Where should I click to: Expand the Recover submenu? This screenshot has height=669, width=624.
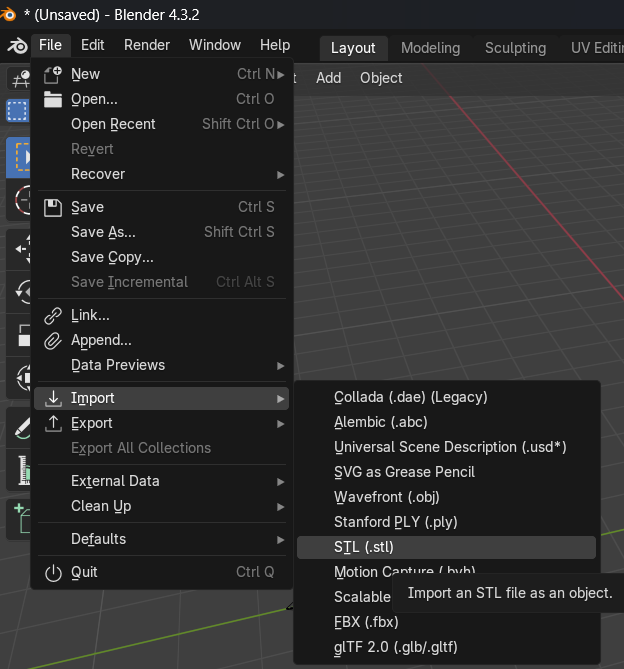pyautogui.click(x=161, y=174)
